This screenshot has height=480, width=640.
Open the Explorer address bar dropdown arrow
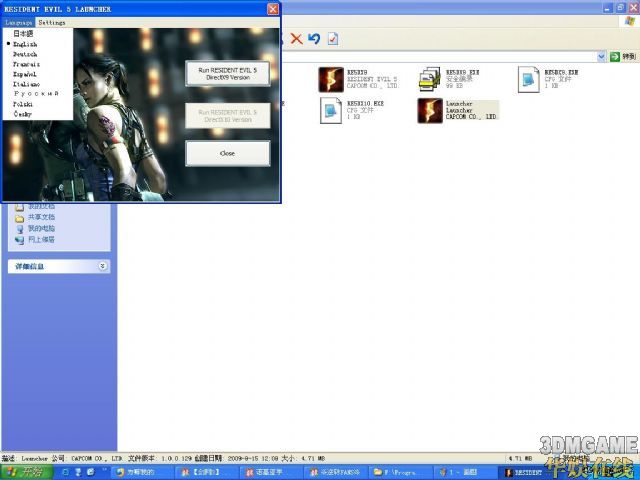(601, 57)
